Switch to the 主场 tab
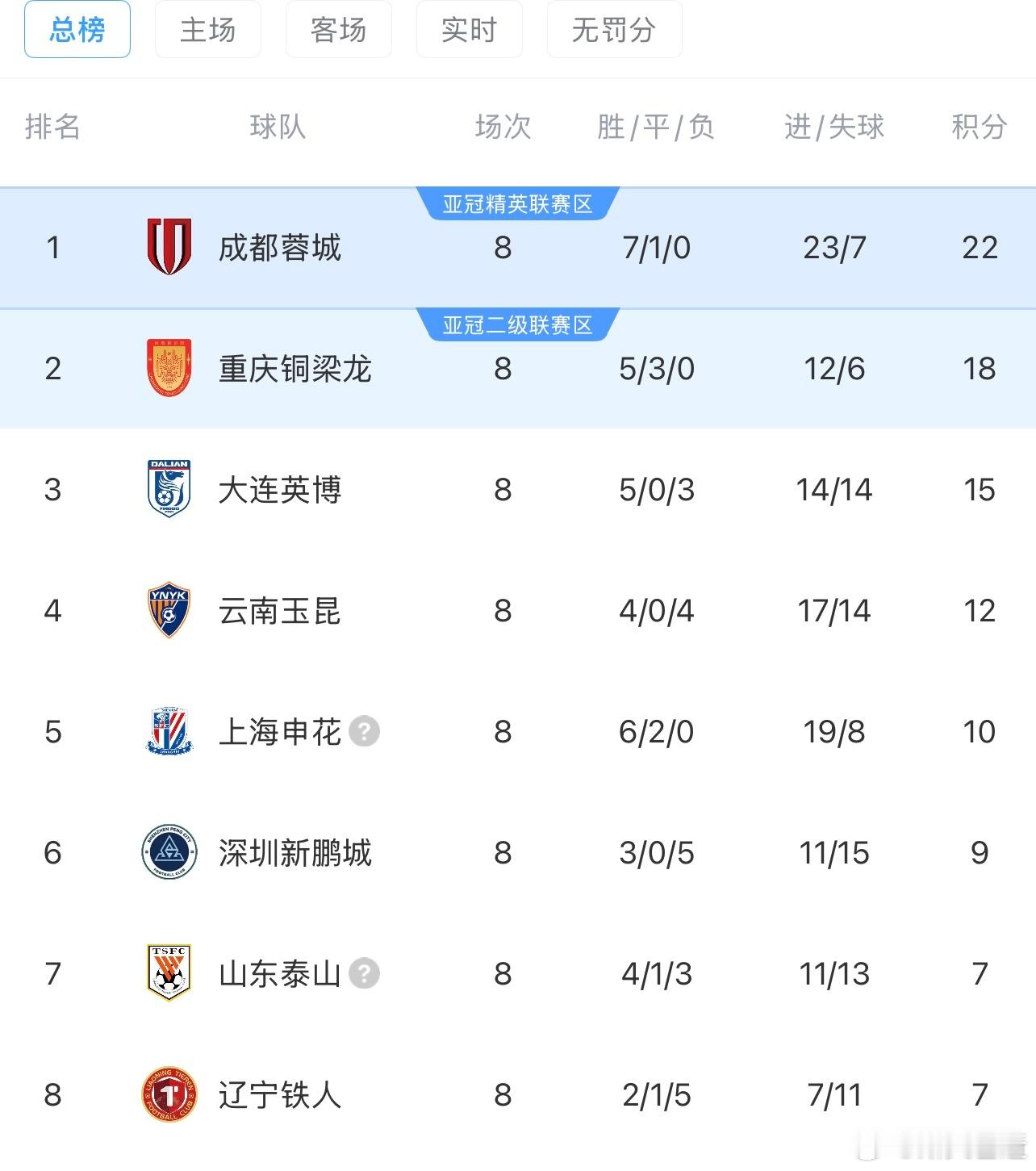The height and width of the screenshot is (1171, 1036). click(207, 30)
